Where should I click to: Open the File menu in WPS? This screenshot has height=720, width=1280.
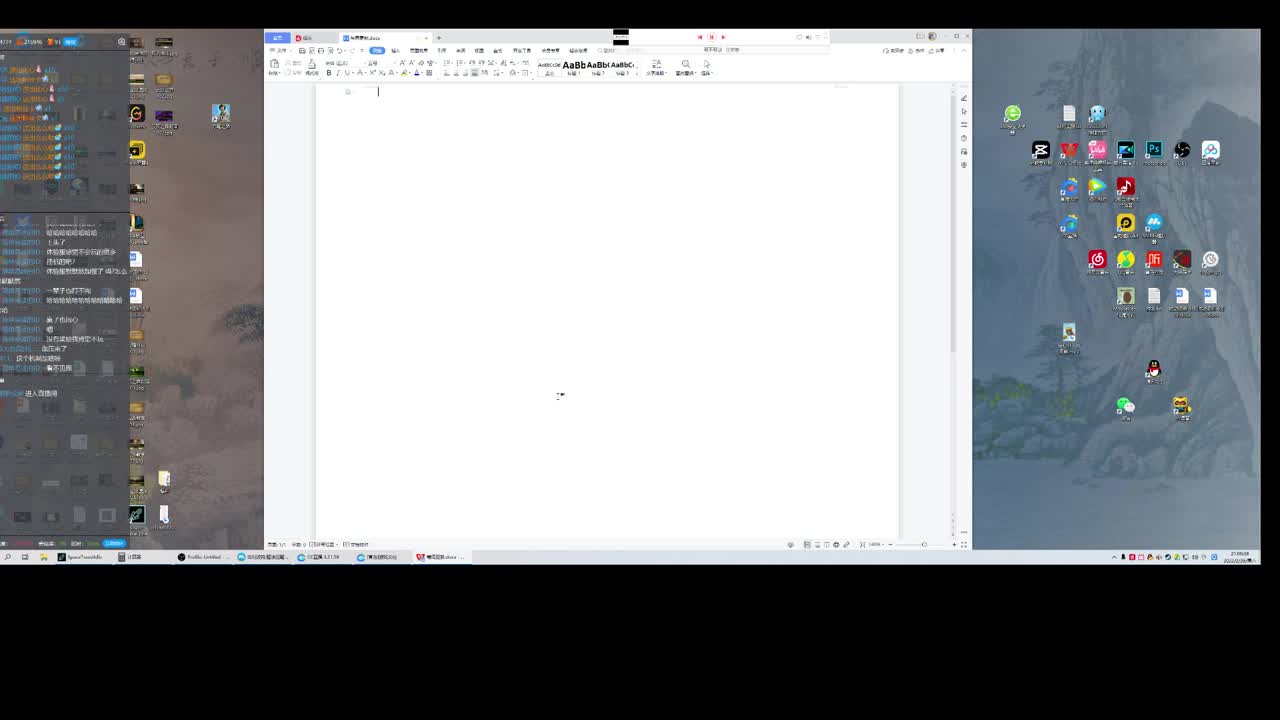coord(281,51)
